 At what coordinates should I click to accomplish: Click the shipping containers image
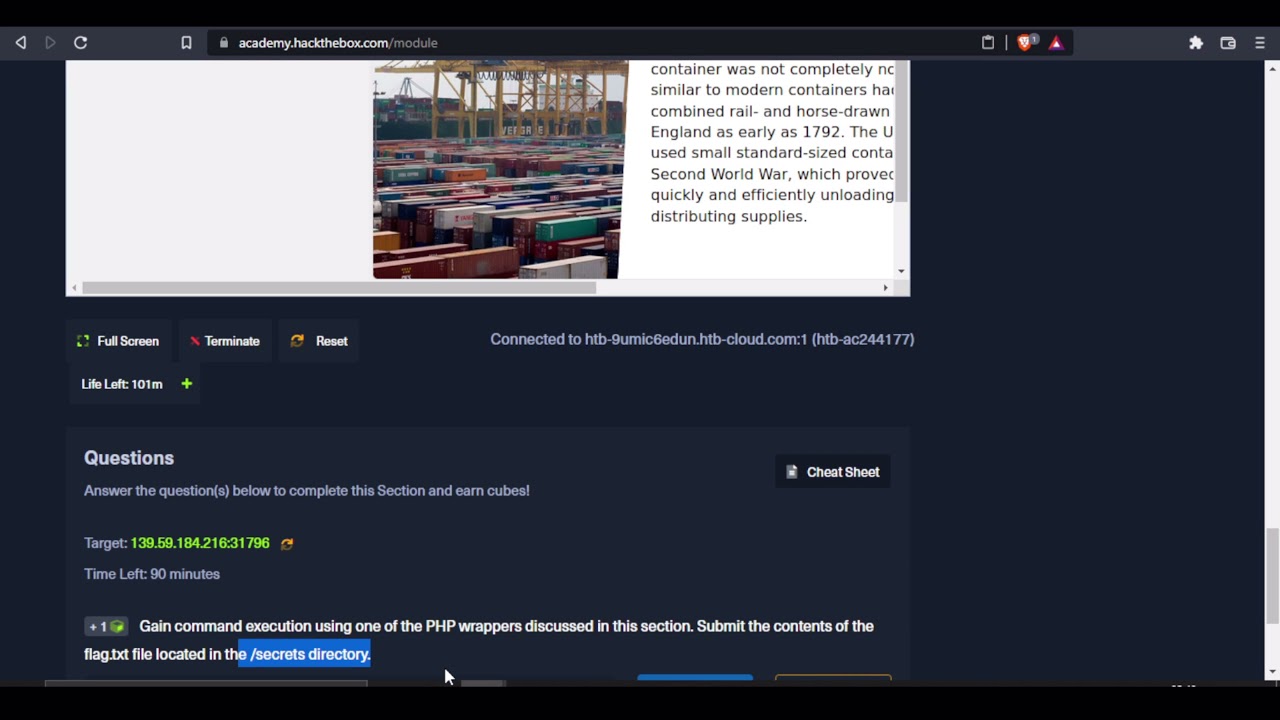click(x=501, y=169)
